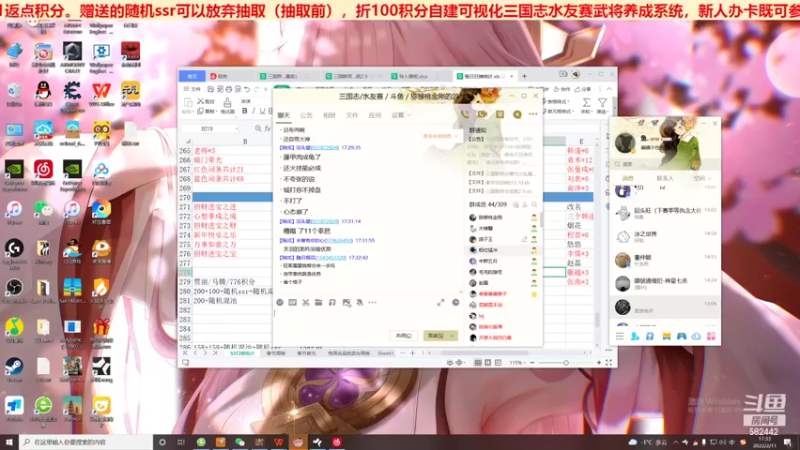Screen dimensions: 800x450
Task: Switch to the 相册 tab in group chat
Action: [x=329, y=115]
